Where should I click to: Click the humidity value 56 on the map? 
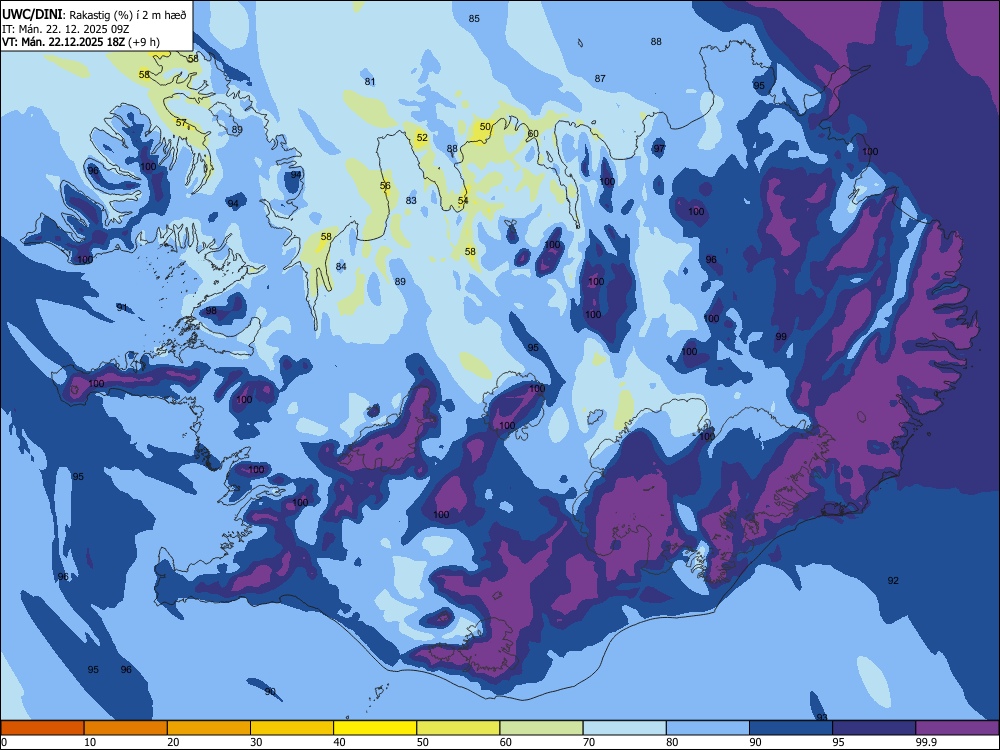coord(385,186)
